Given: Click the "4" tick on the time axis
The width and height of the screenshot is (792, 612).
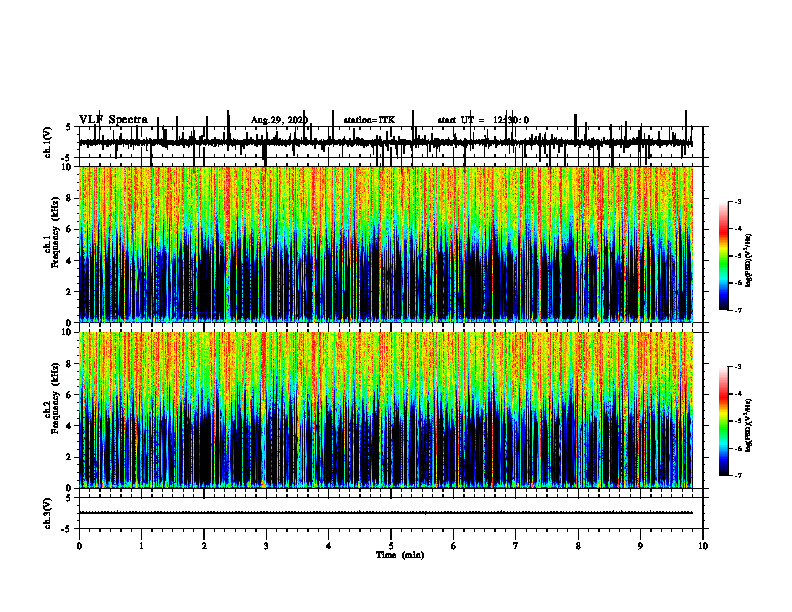Looking at the screenshot, I should pyautogui.click(x=329, y=546).
